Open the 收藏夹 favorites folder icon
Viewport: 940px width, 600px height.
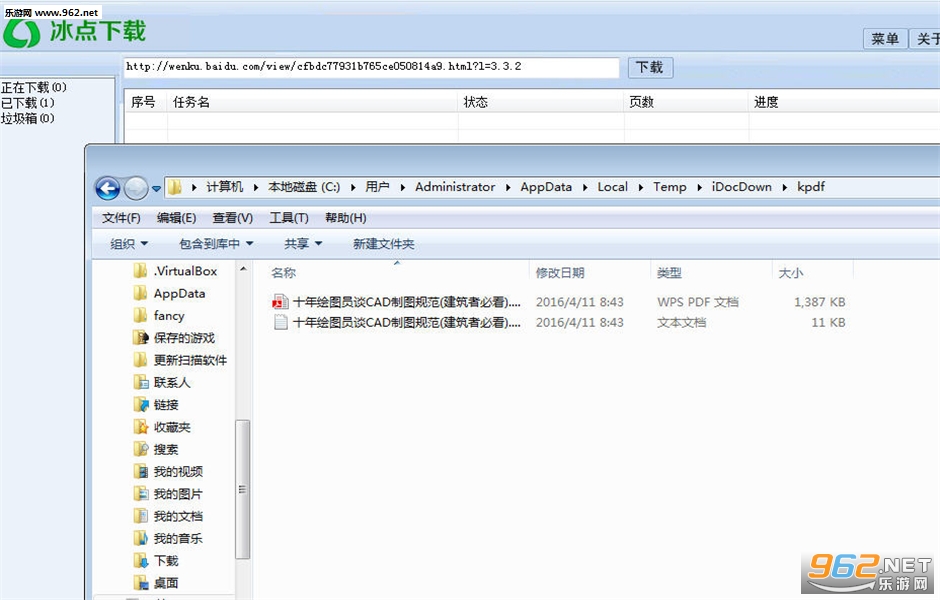point(140,427)
